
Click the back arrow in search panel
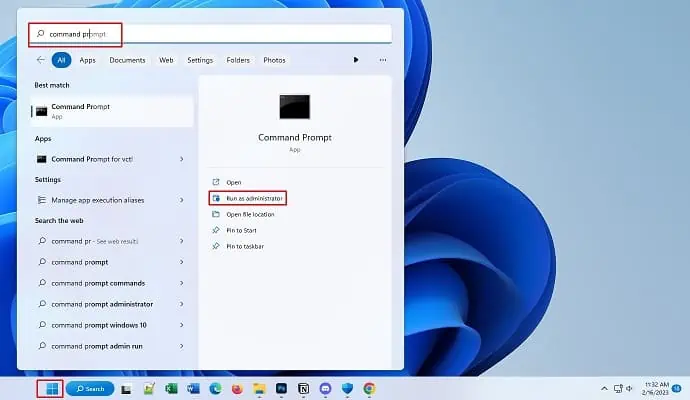pyautogui.click(x=41, y=60)
